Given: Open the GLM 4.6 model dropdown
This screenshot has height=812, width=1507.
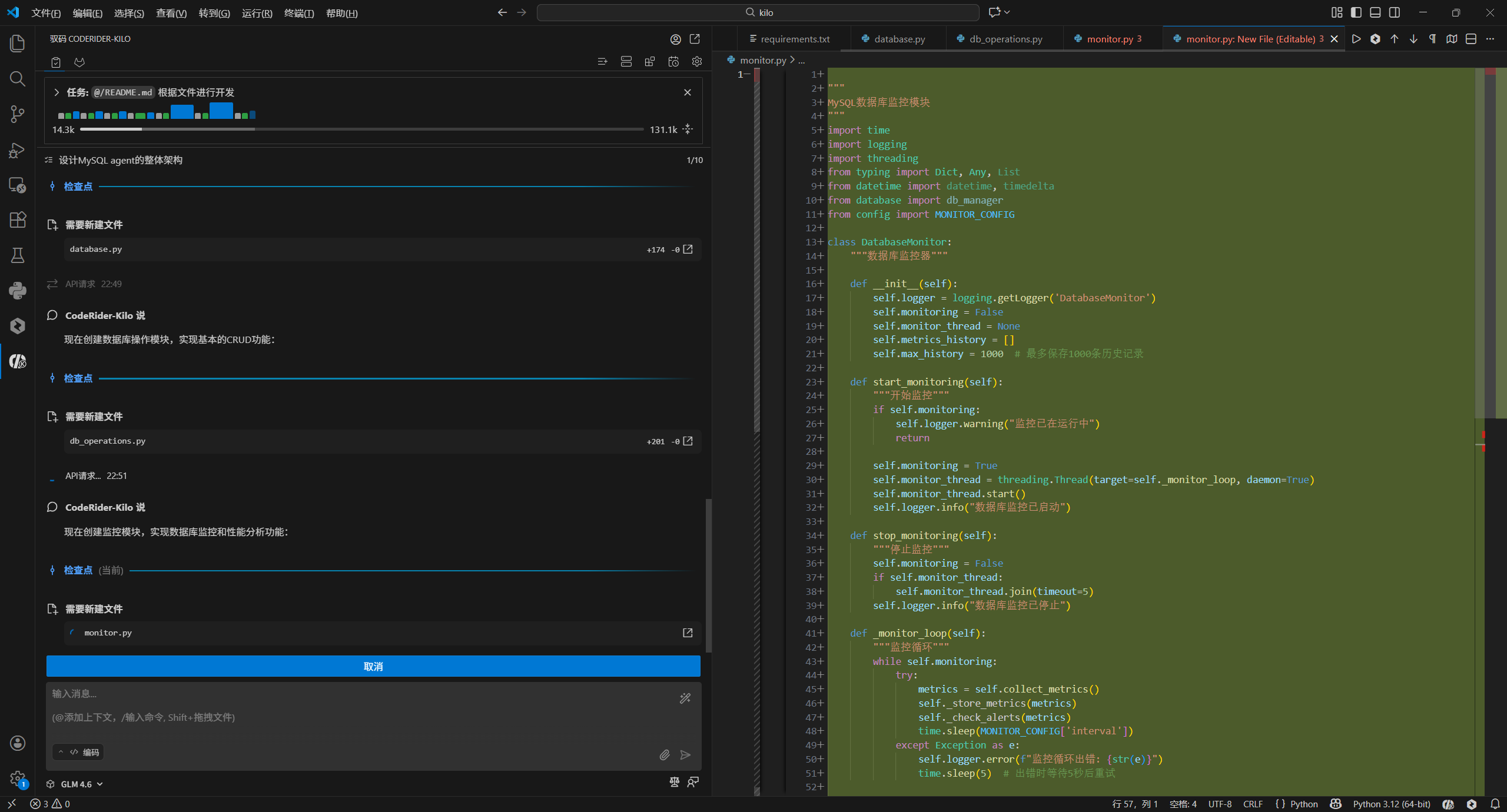Looking at the screenshot, I should click(82, 784).
